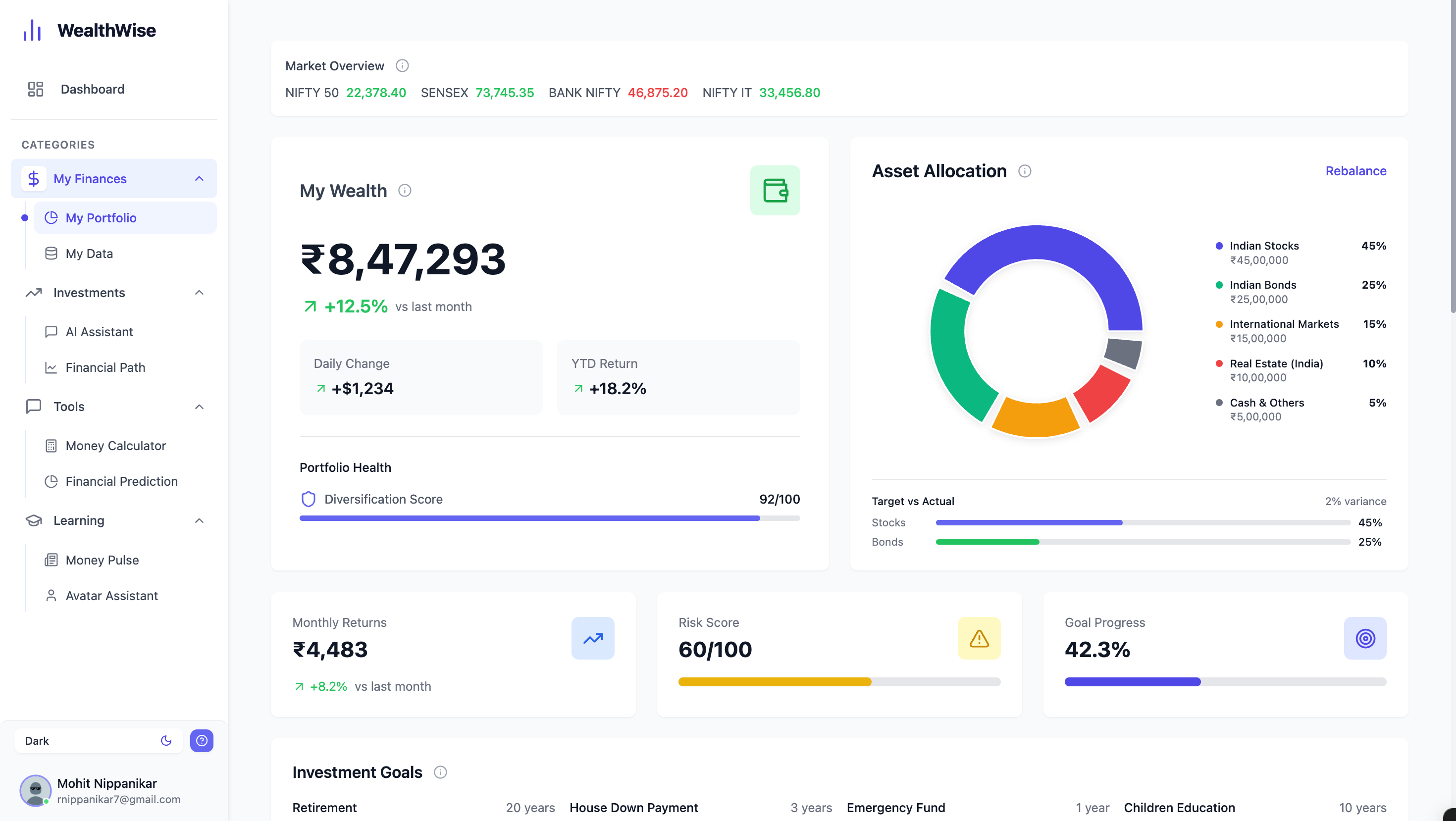Click the info icon next to Investment Goals
The height and width of the screenshot is (821, 1456).
click(440, 772)
